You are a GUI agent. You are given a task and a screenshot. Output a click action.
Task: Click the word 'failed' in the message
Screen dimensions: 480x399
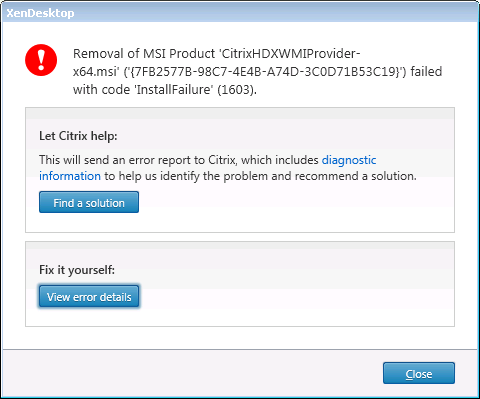click(x=426, y=72)
